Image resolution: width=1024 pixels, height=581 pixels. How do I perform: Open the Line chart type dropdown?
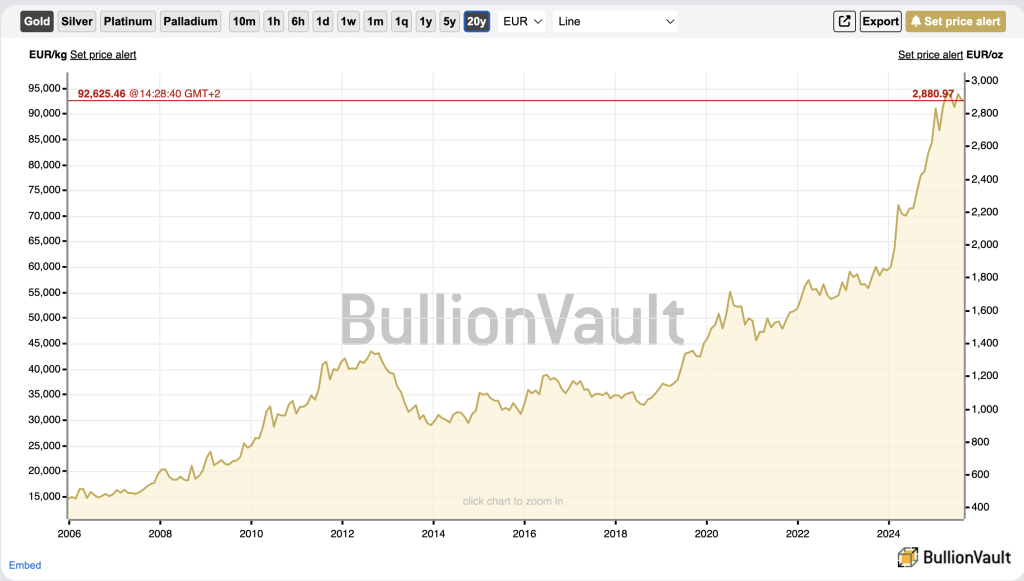pos(615,22)
